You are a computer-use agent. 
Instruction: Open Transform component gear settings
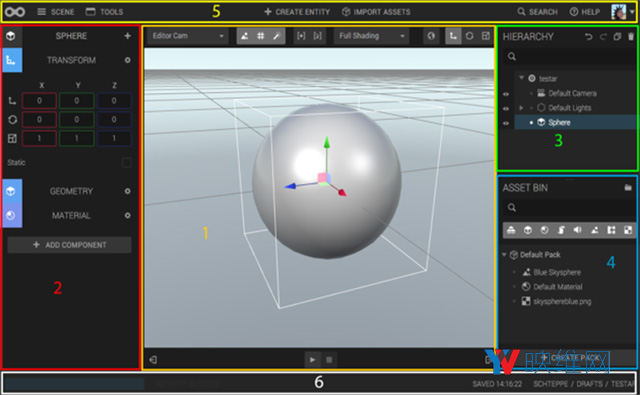coord(128,60)
